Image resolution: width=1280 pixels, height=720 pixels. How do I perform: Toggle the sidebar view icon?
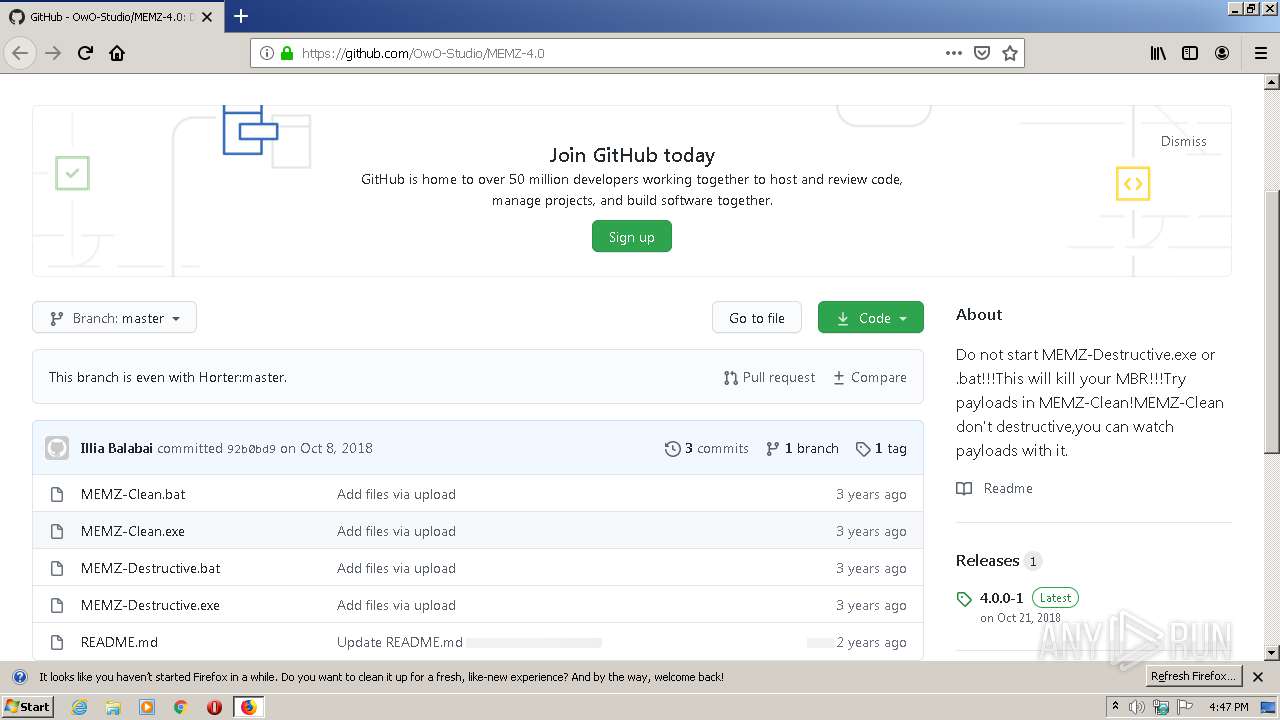tap(1190, 53)
